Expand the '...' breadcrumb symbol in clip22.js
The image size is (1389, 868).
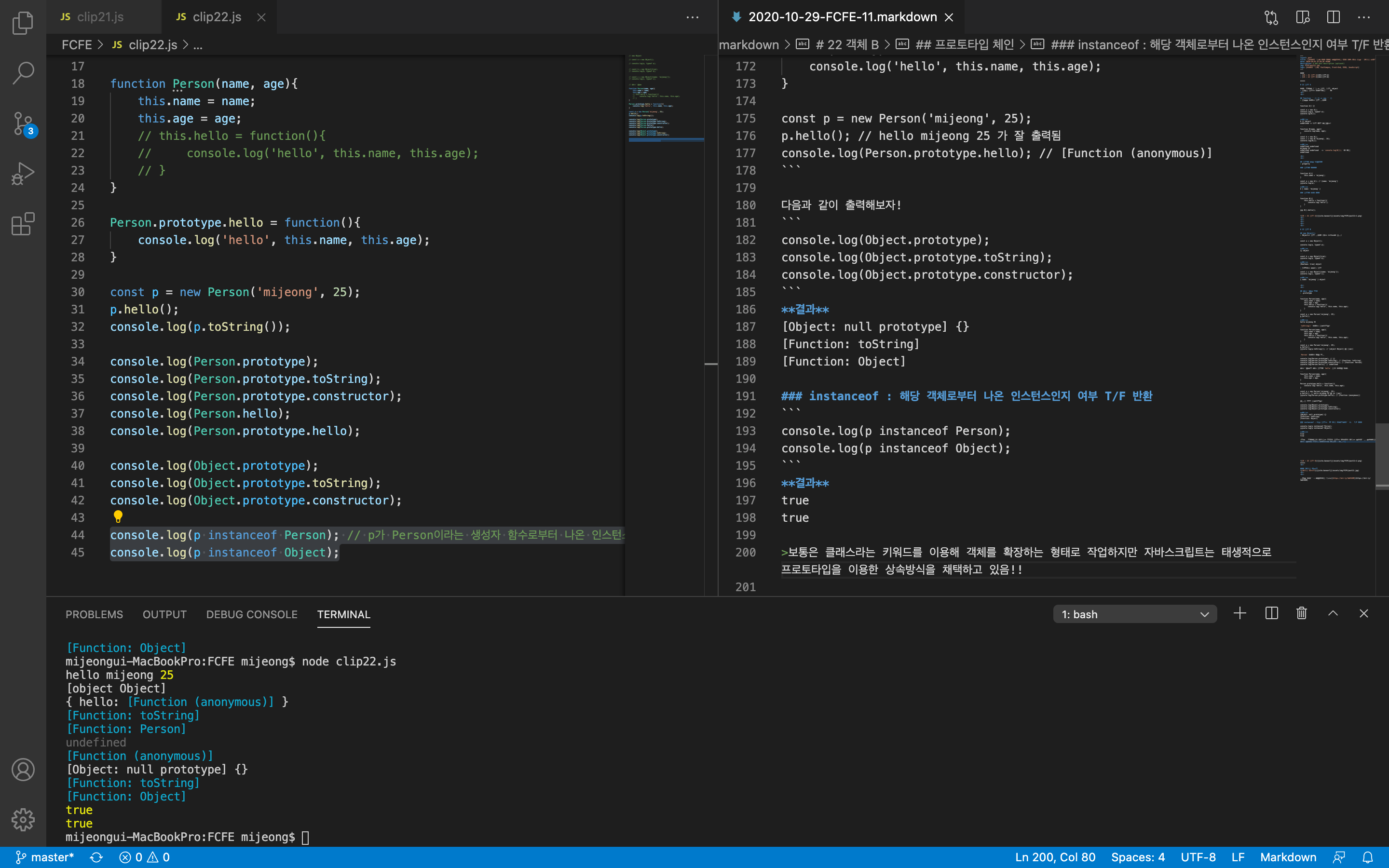point(197,45)
